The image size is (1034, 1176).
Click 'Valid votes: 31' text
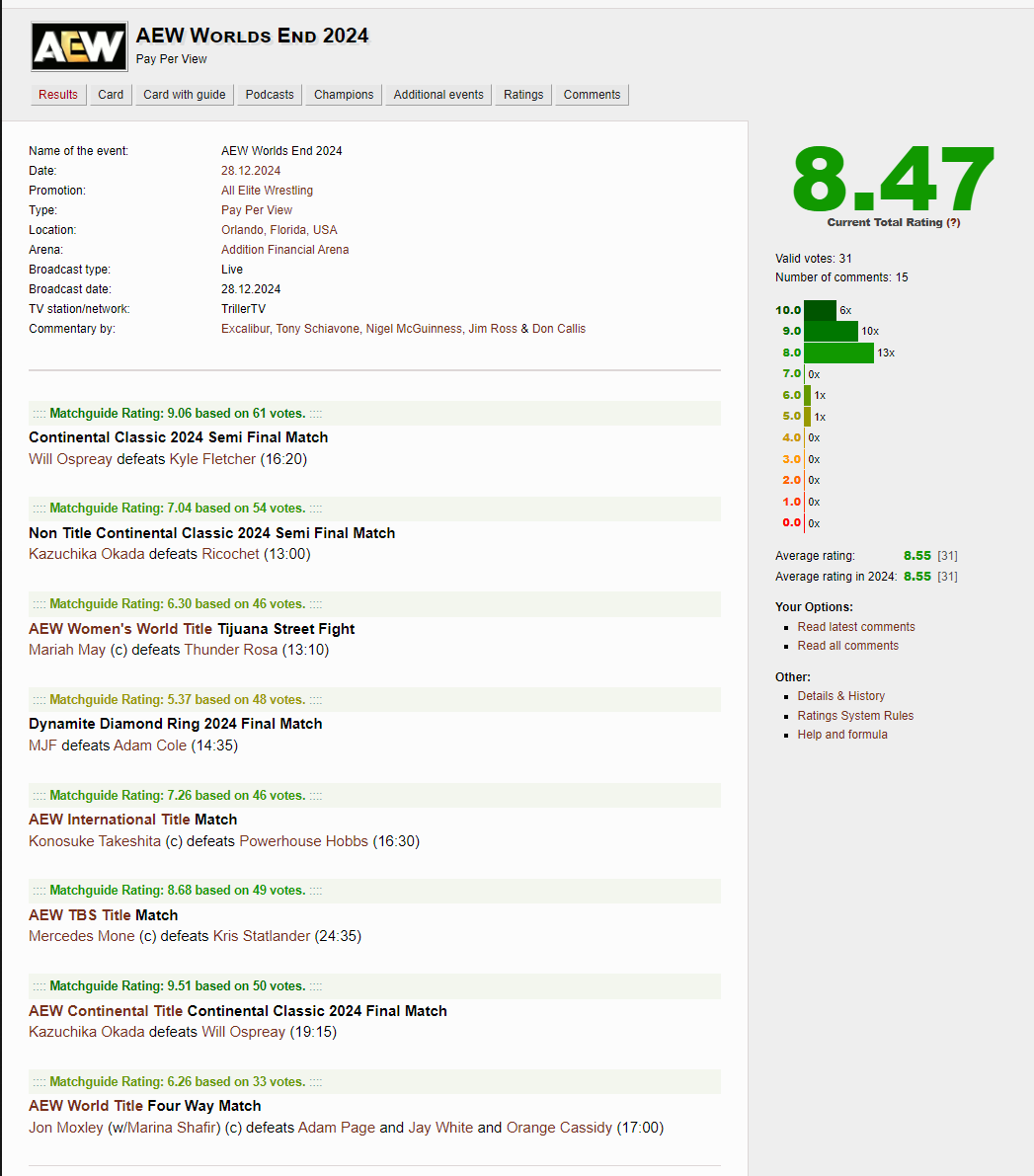click(814, 259)
